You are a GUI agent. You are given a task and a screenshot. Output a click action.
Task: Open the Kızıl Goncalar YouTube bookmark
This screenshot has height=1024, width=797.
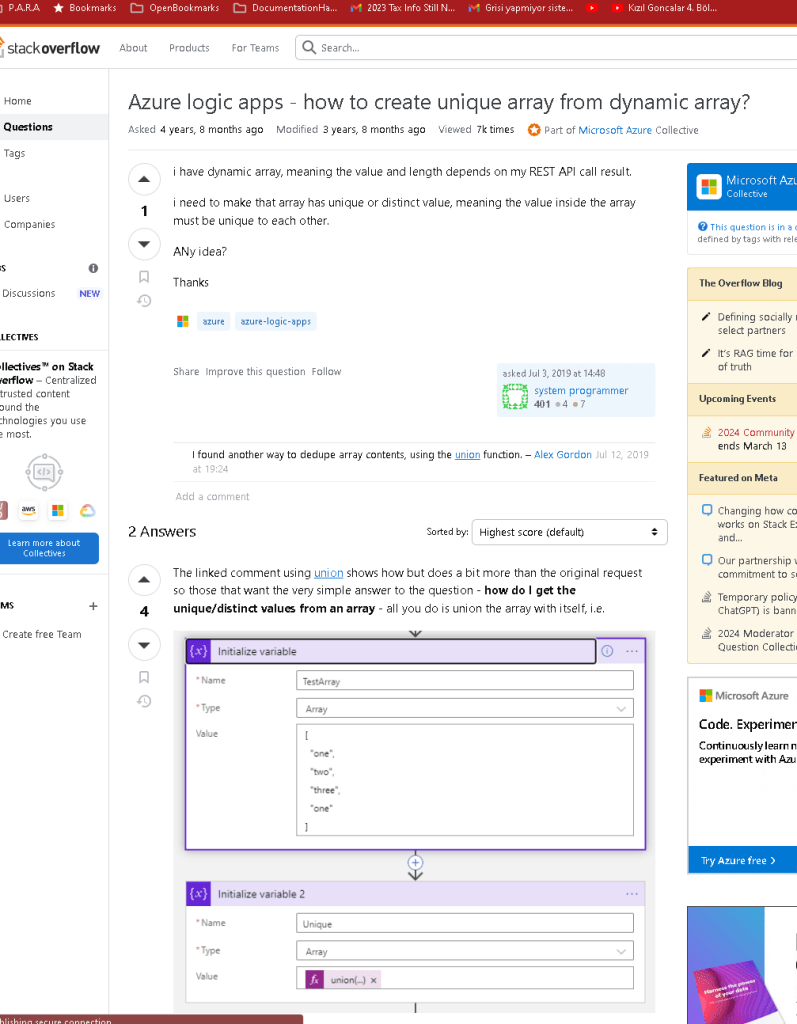[663, 8]
